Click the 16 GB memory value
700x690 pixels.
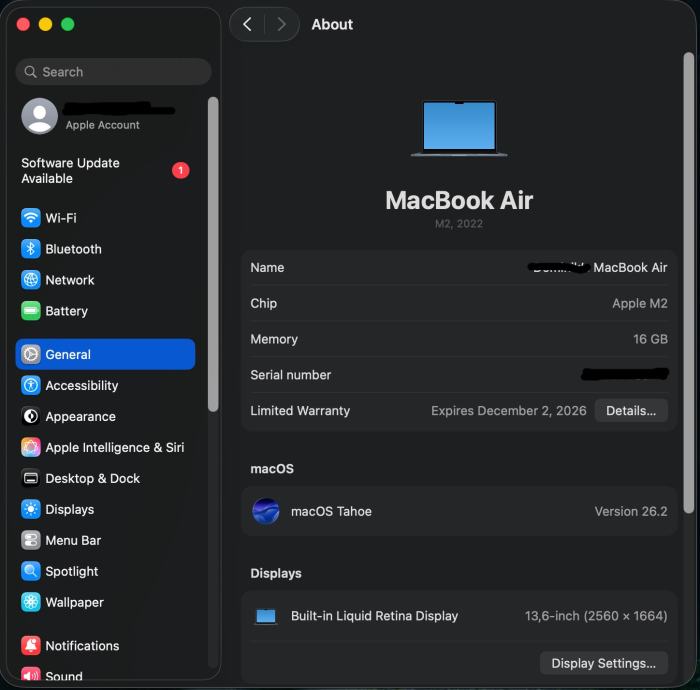pos(650,339)
